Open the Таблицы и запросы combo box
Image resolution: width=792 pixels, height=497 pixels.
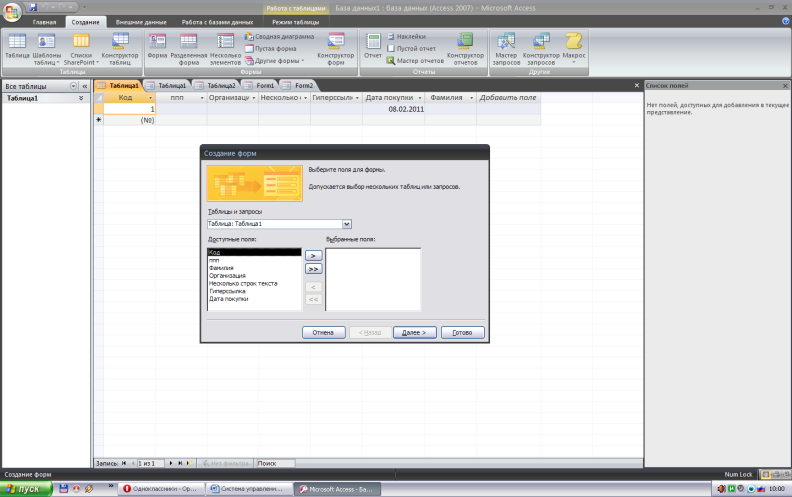pyautogui.click(x=346, y=224)
